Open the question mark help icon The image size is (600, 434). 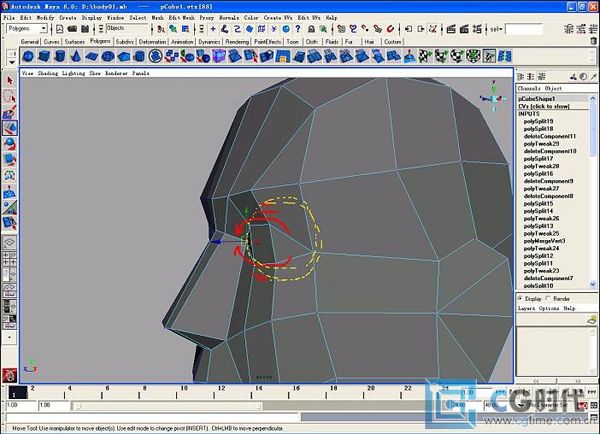[x=298, y=29]
